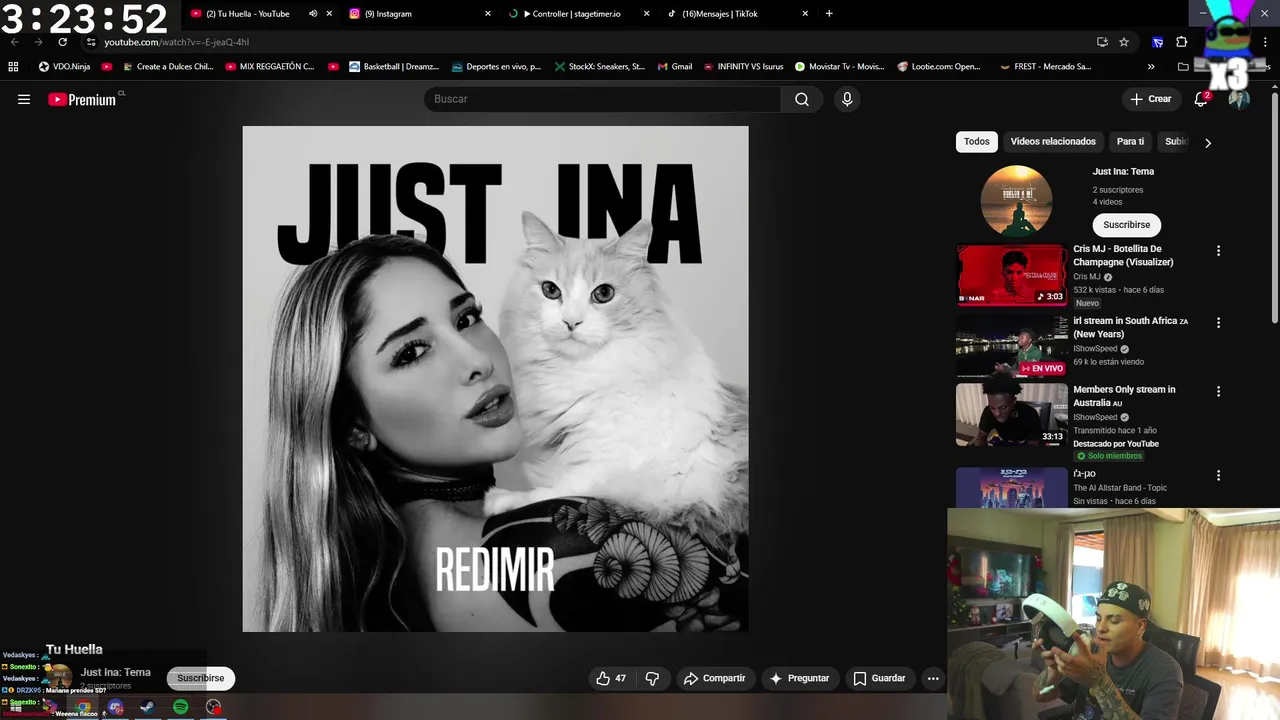Viewport: 1280px width, 720px height.
Task: Dislike the video with thumbs down
Action: pos(652,678)
